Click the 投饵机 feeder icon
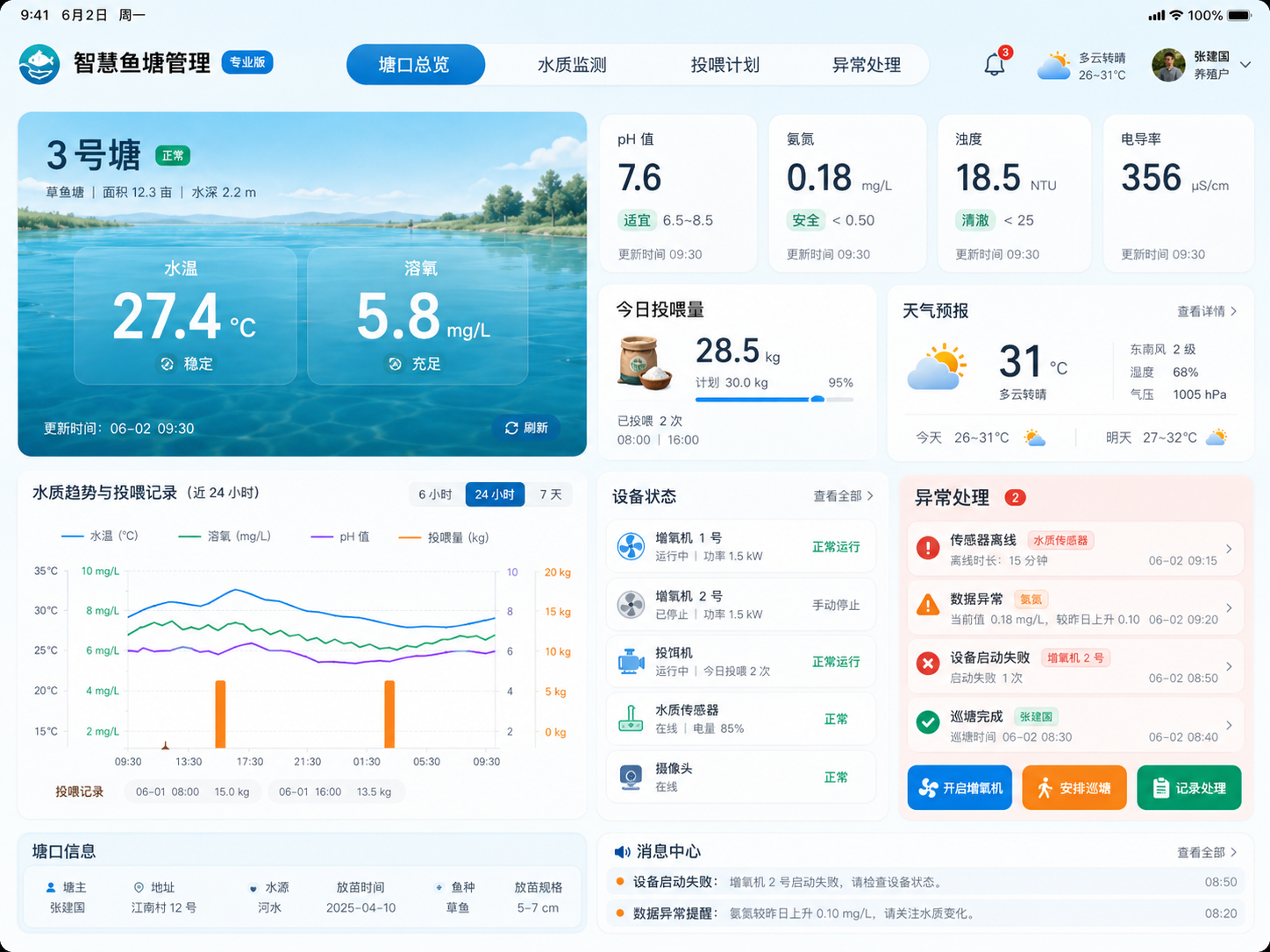1270x952 pixels. pyautogui.click(x=631, y=661)
